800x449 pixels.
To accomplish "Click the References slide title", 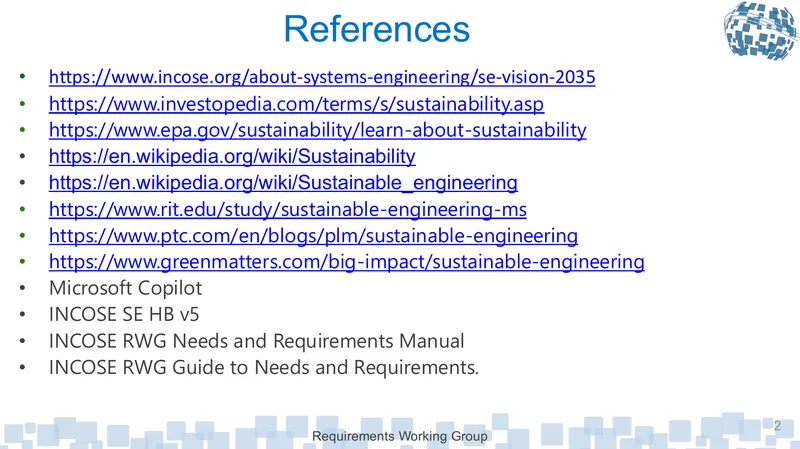I will (x=377, y=29).
